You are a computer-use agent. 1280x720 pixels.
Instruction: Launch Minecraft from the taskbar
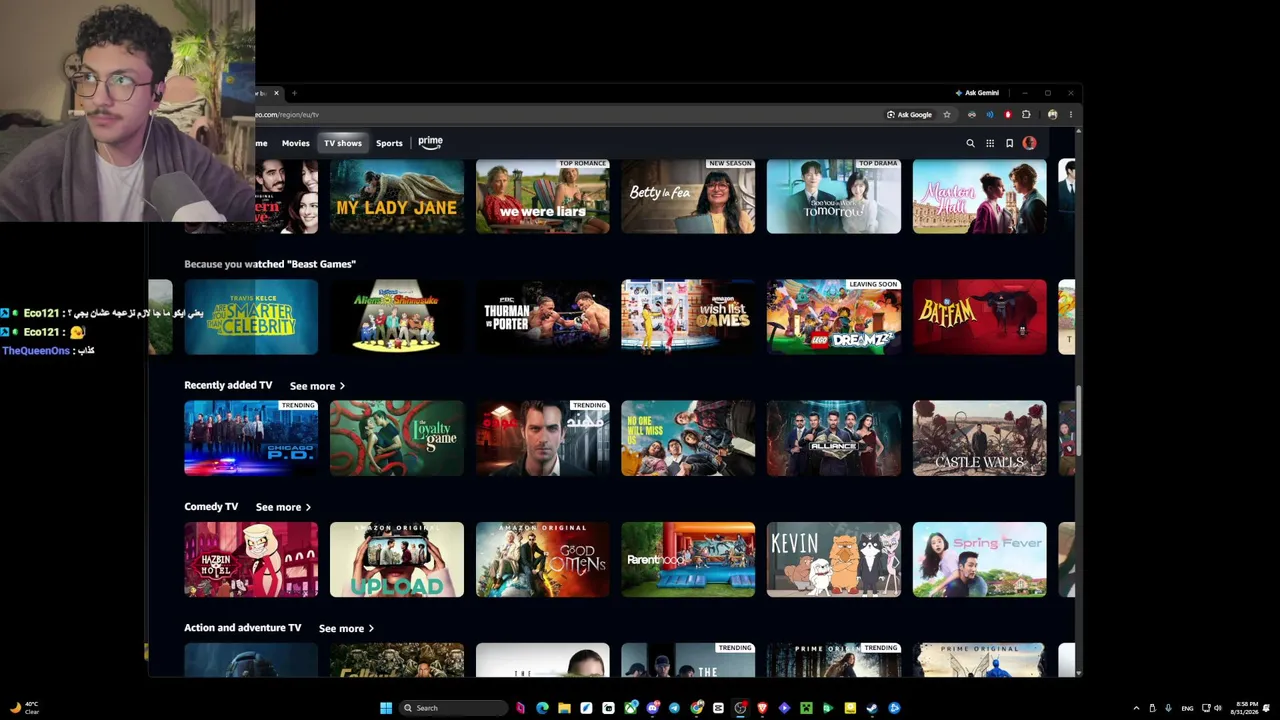tap(806, 708)
